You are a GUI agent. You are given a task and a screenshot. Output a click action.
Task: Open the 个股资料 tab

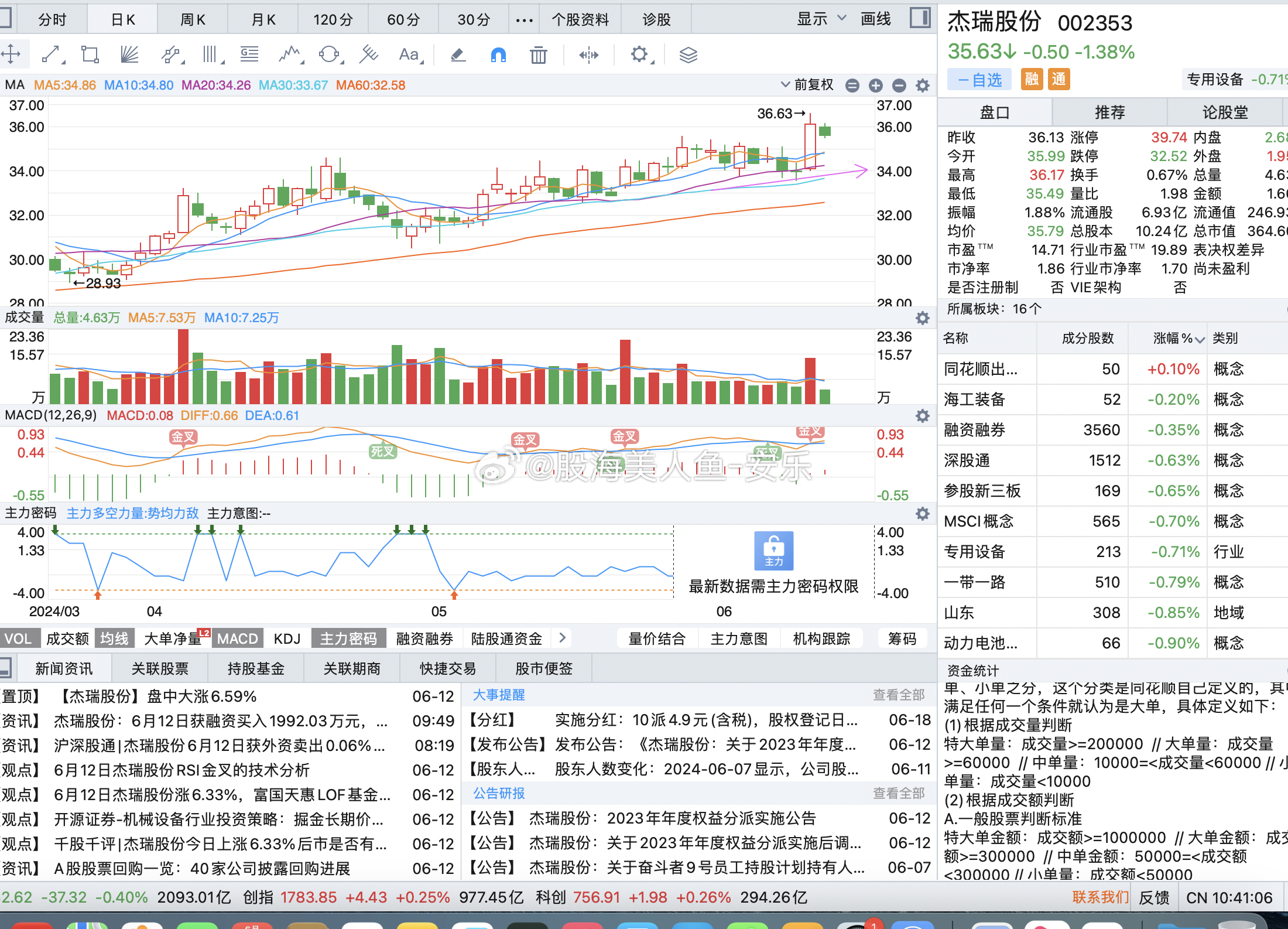click(x=580, y=20)
